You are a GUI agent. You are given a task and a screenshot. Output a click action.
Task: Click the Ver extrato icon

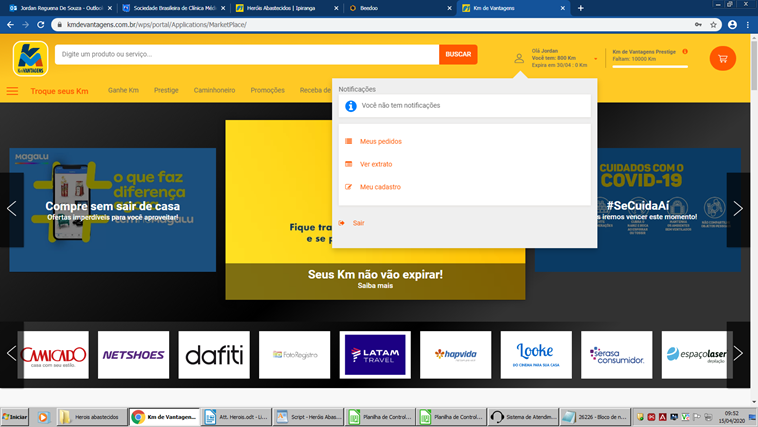(x=348, y=164)
